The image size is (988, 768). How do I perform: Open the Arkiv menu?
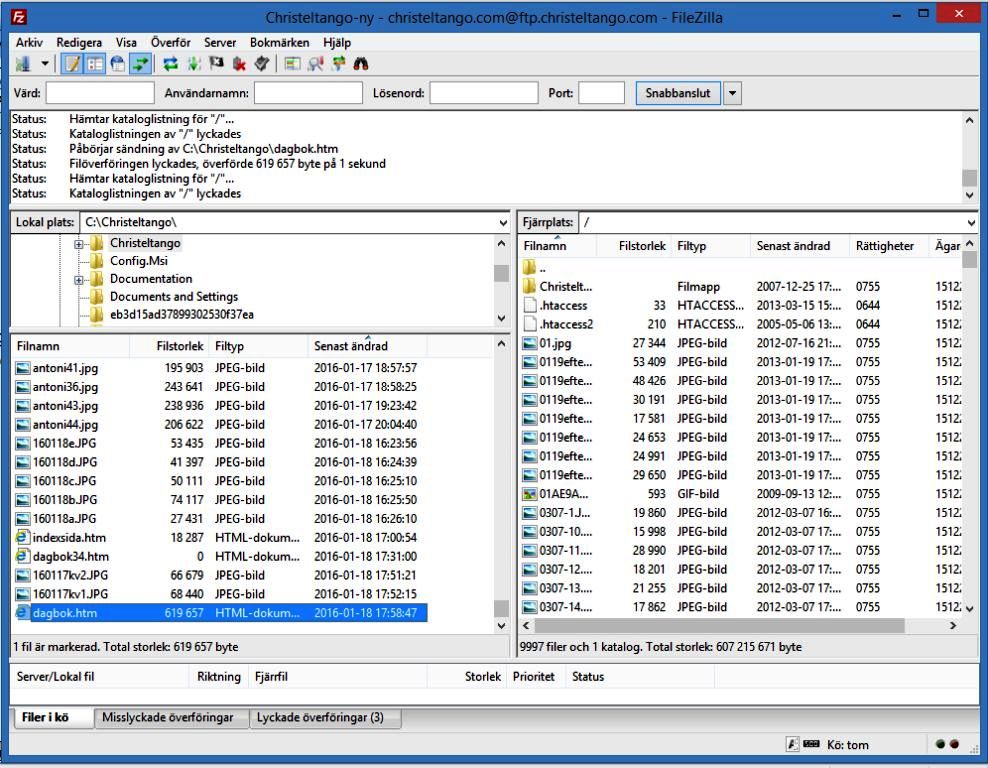(x=29, y=43)
